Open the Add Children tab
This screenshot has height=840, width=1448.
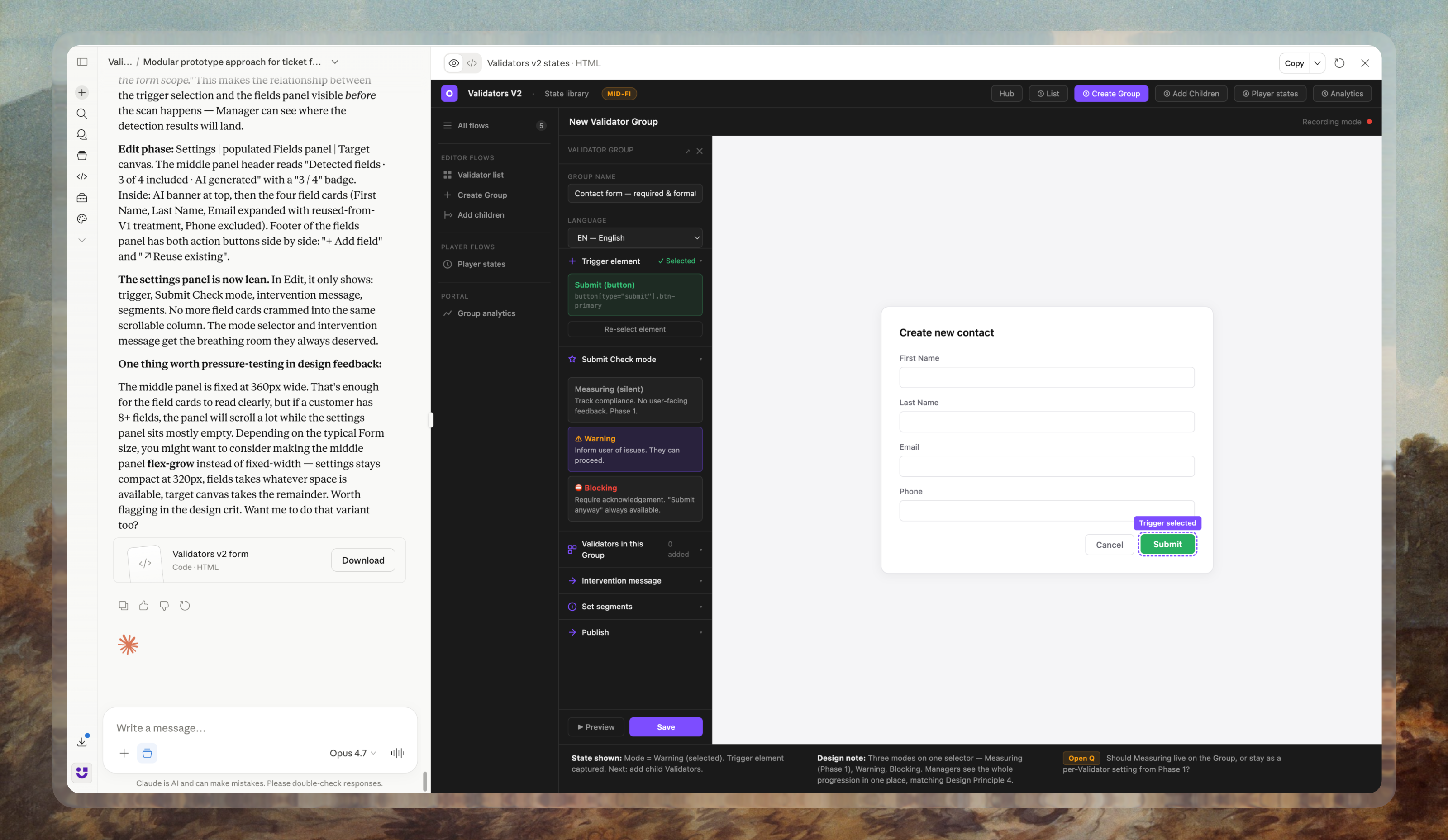(1191, 94)
